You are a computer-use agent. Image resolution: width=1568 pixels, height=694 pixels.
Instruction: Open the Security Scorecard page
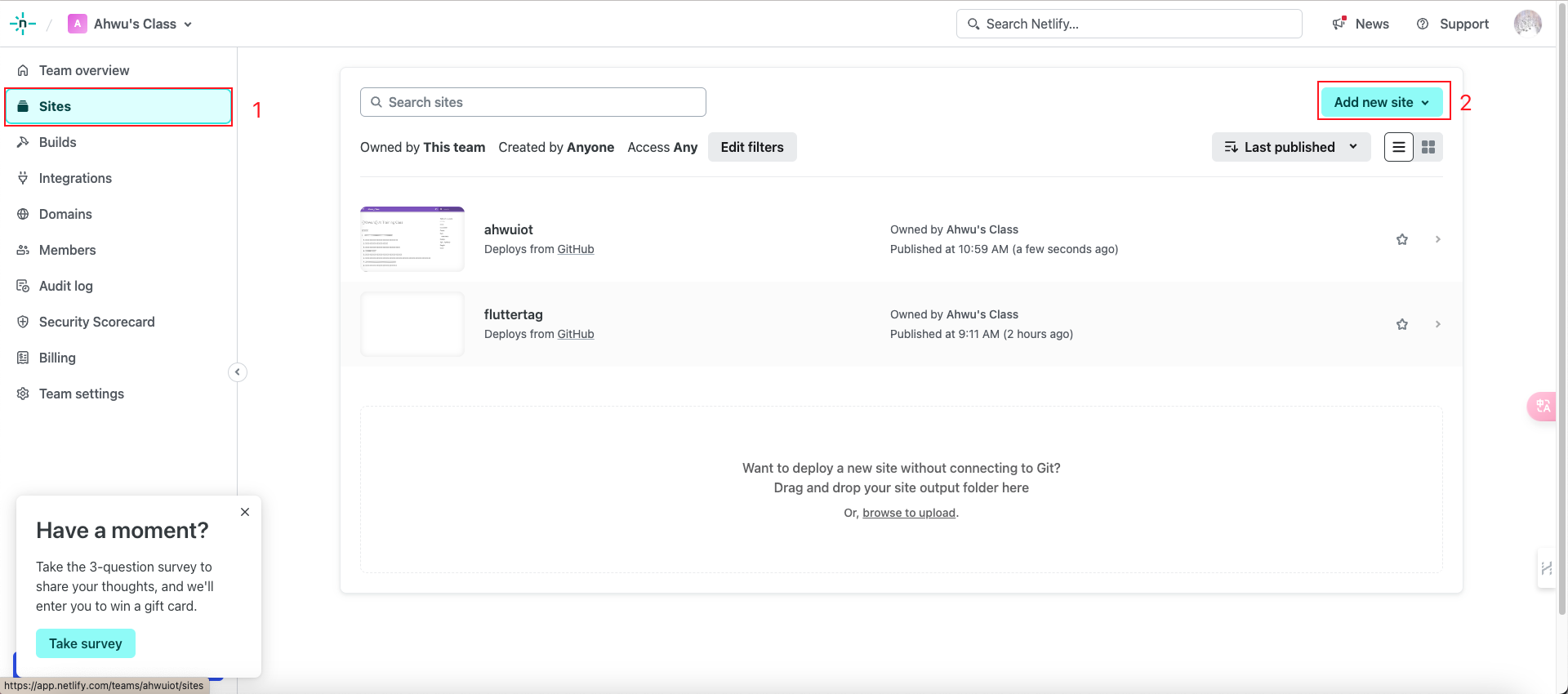click(96, 322)
